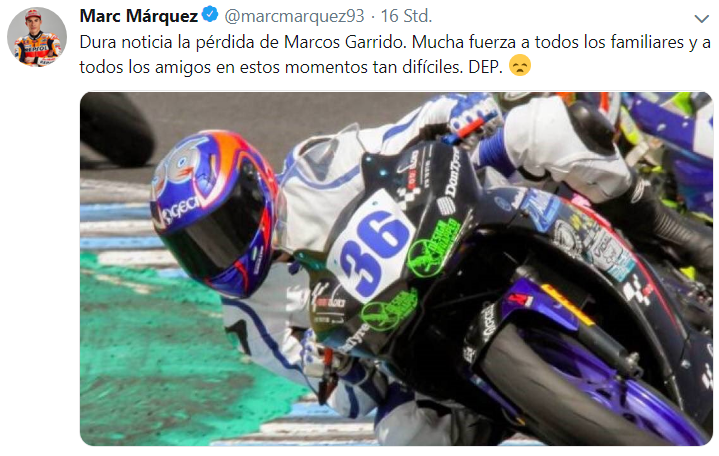Viewport: 719px width, 456px height.
Task: Click the 16 Std. timestamp
Action: (x=406, y=16)
